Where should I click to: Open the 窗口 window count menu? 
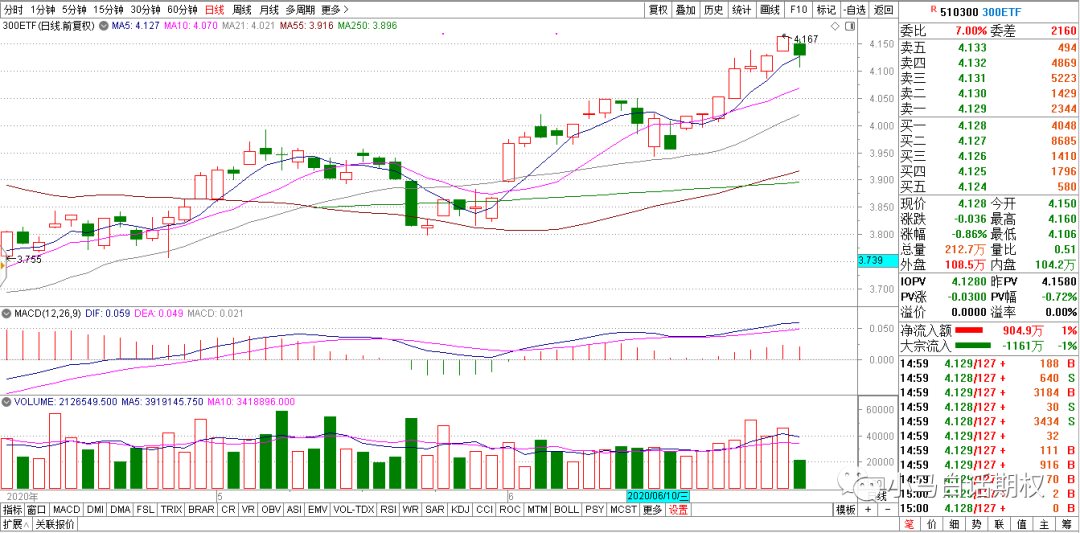pyautogui.click(x=36, y=510)
